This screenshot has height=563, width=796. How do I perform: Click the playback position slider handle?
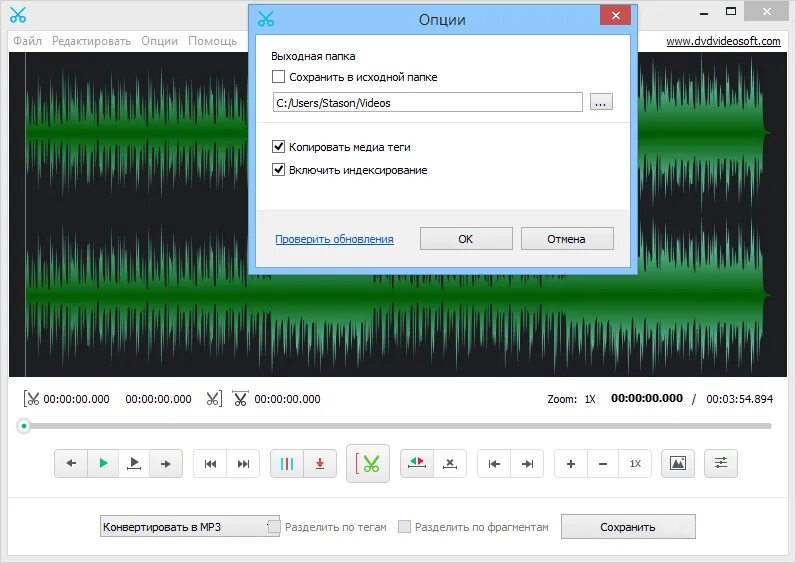24,426
